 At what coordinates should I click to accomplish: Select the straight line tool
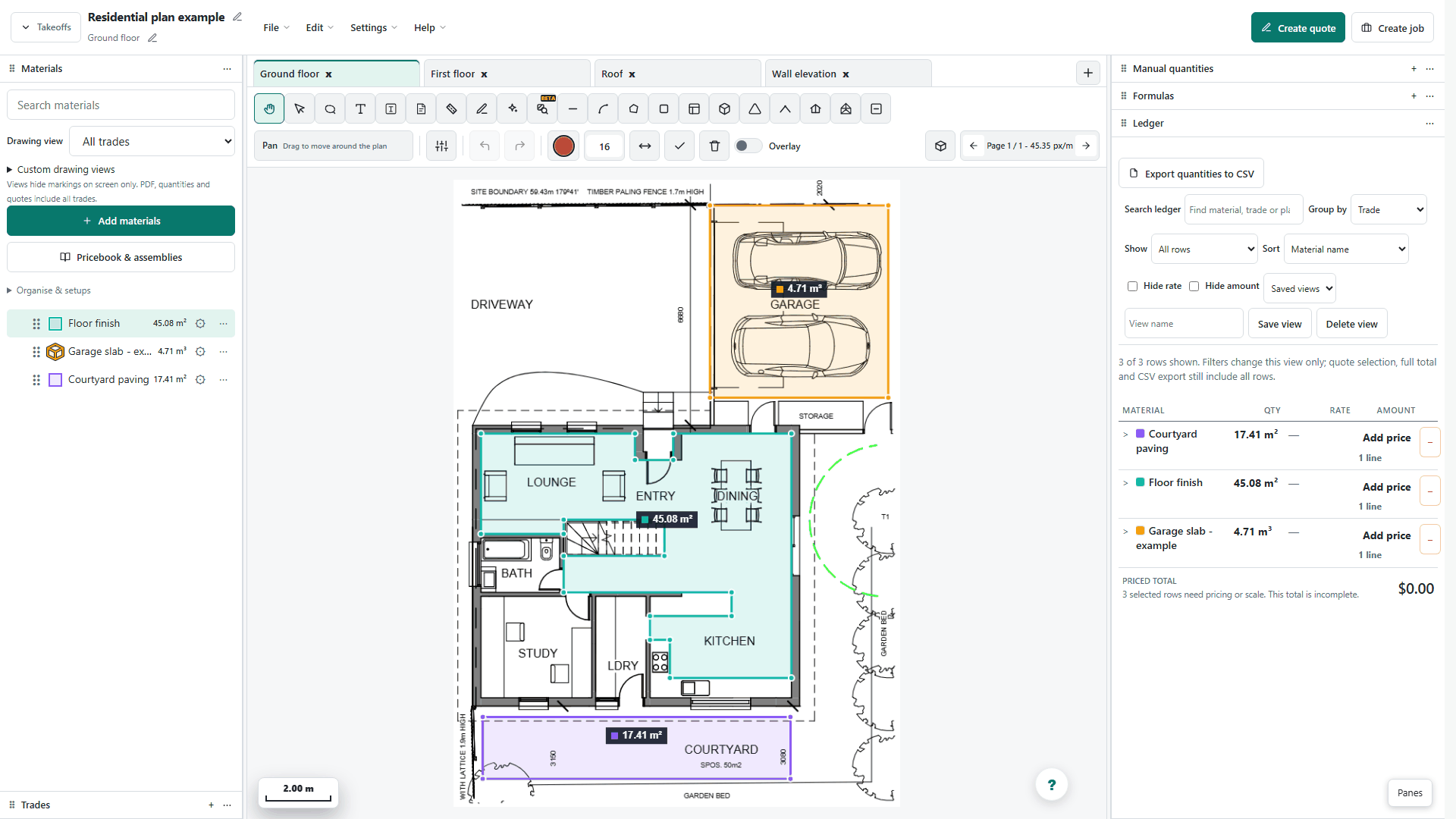click(573, 108)
